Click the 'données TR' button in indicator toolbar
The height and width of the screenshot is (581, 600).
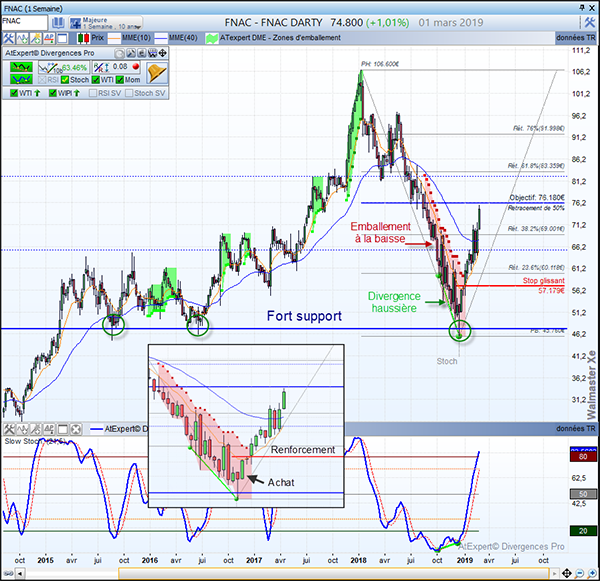coord(576,429)
